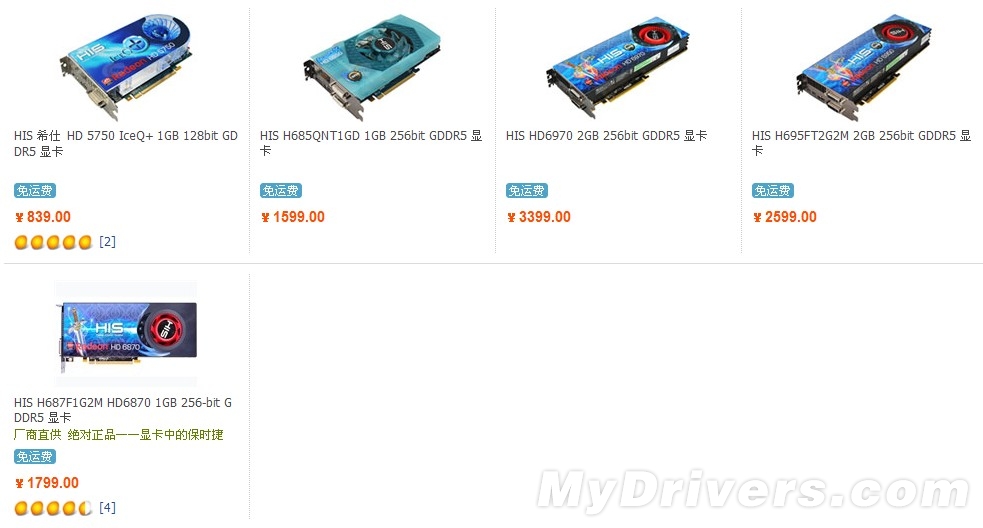Open the HIS H687F1G2M HD6870 title link
The image size is (983, 528).
pos(123,409)
